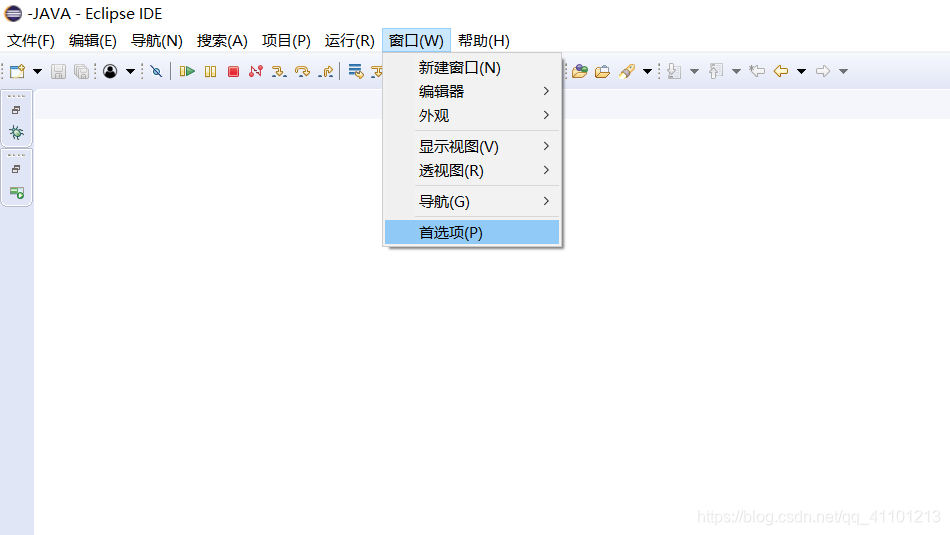Restore the upper minimized view stack
The height and width of the screenshot is (535, 950).
16,110
